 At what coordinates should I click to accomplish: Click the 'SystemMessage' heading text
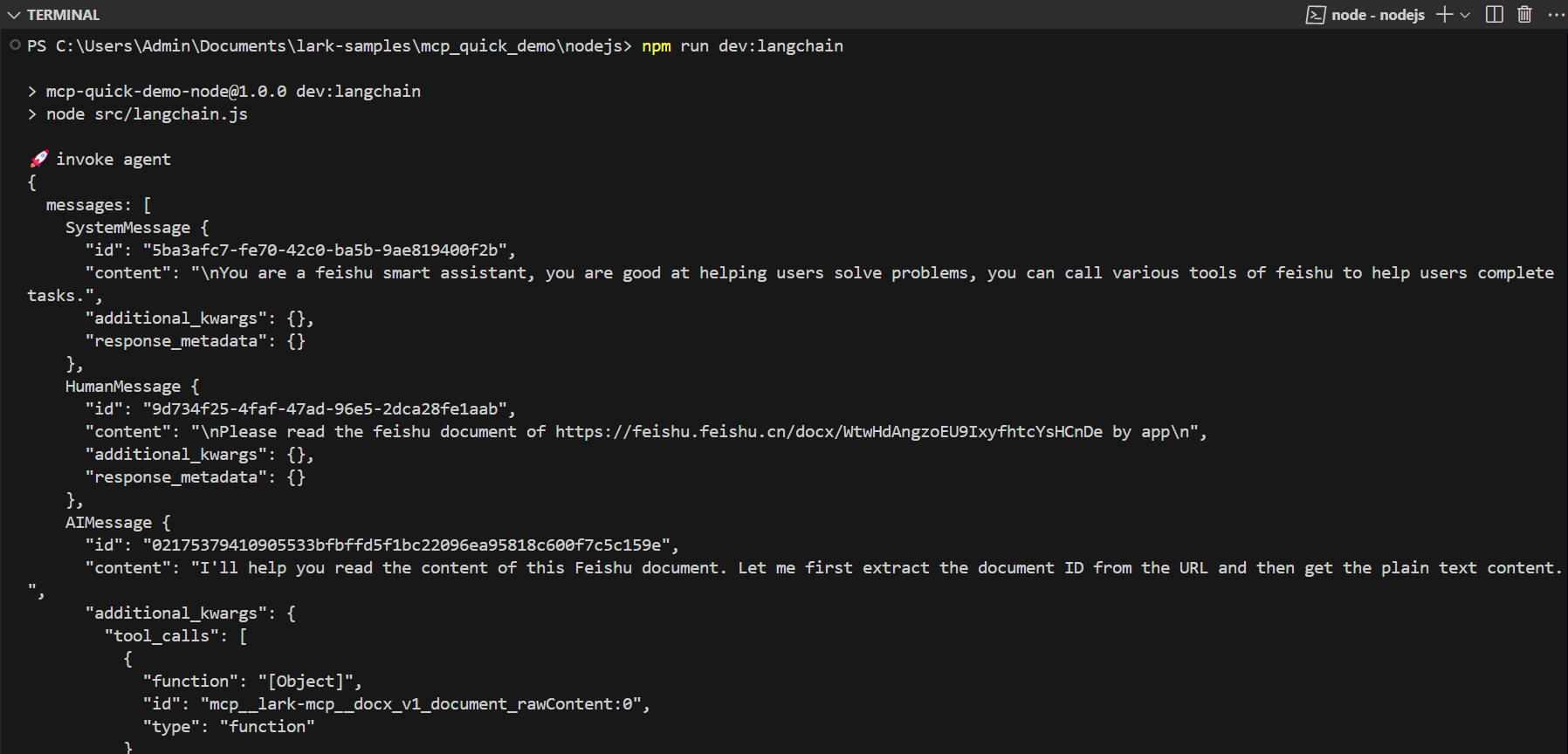click(127, 228)
